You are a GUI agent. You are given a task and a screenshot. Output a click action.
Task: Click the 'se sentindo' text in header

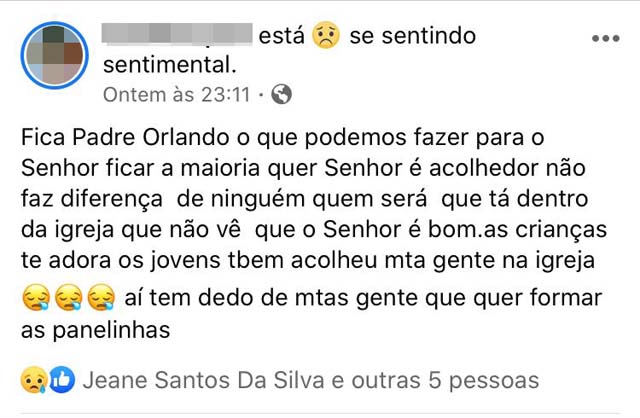[413, 36]
